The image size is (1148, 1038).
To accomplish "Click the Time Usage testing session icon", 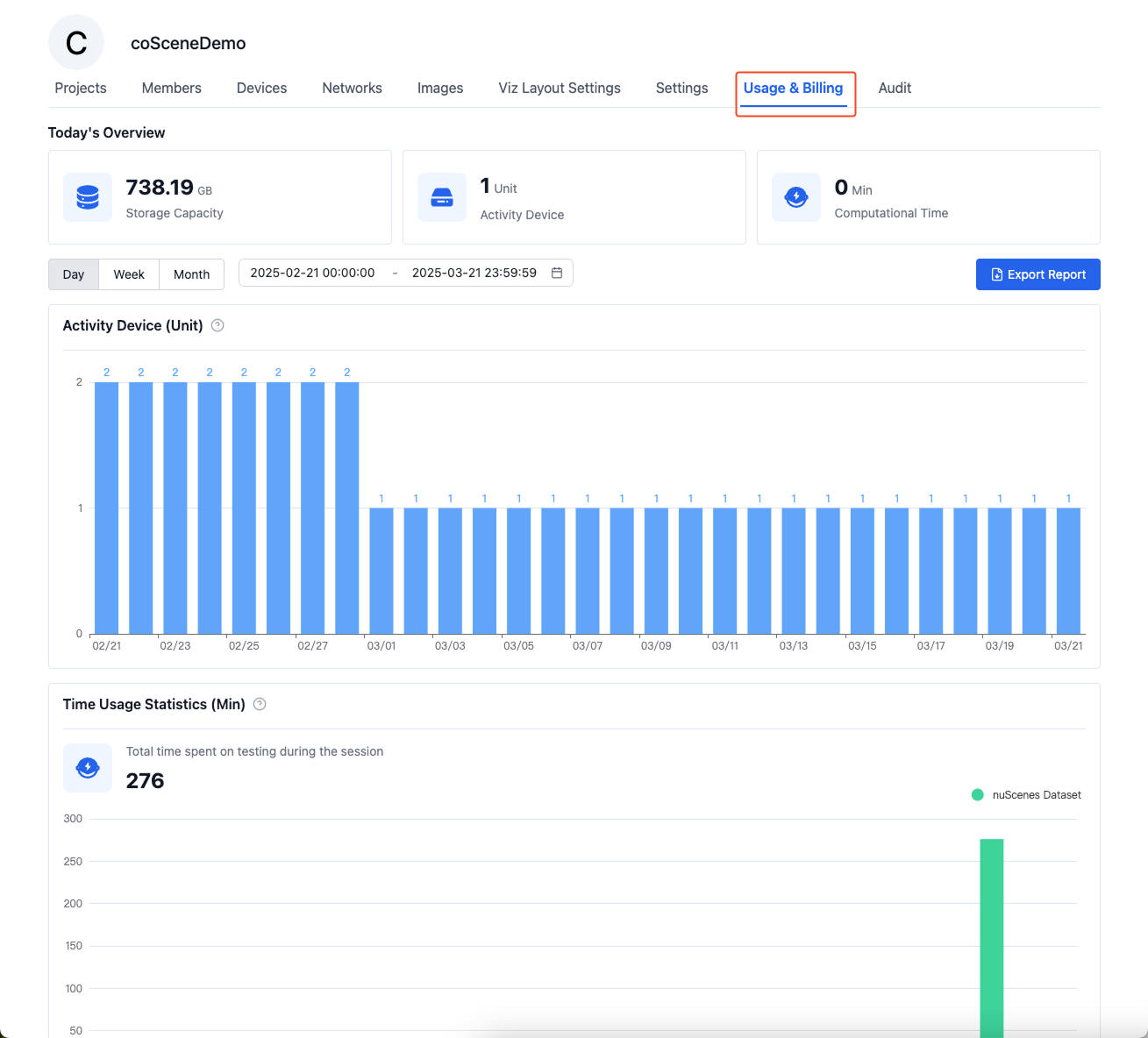I will (88, 768).
